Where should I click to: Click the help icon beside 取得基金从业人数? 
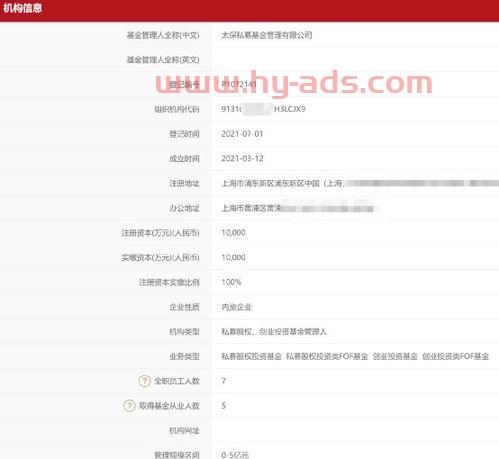(x=129, y=406)
